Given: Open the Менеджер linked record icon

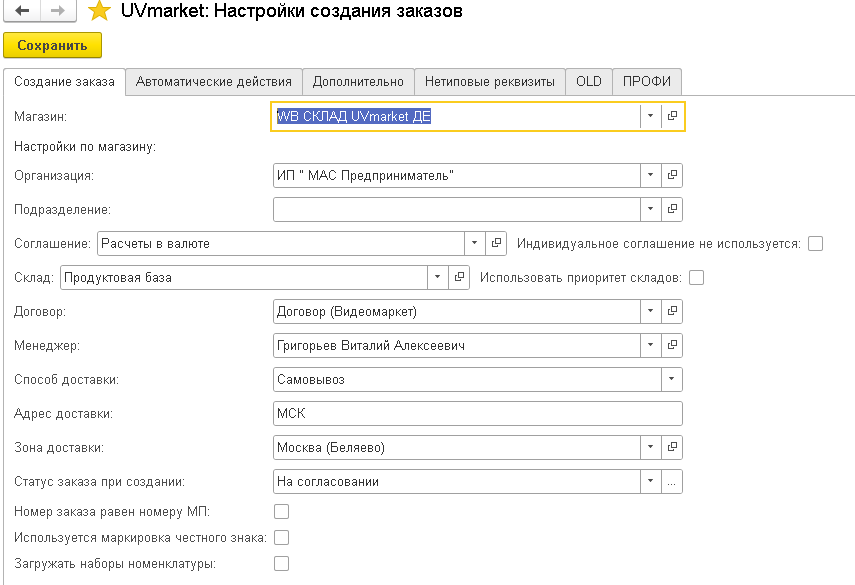Looking at the screenshot, I should coord(672,345).
